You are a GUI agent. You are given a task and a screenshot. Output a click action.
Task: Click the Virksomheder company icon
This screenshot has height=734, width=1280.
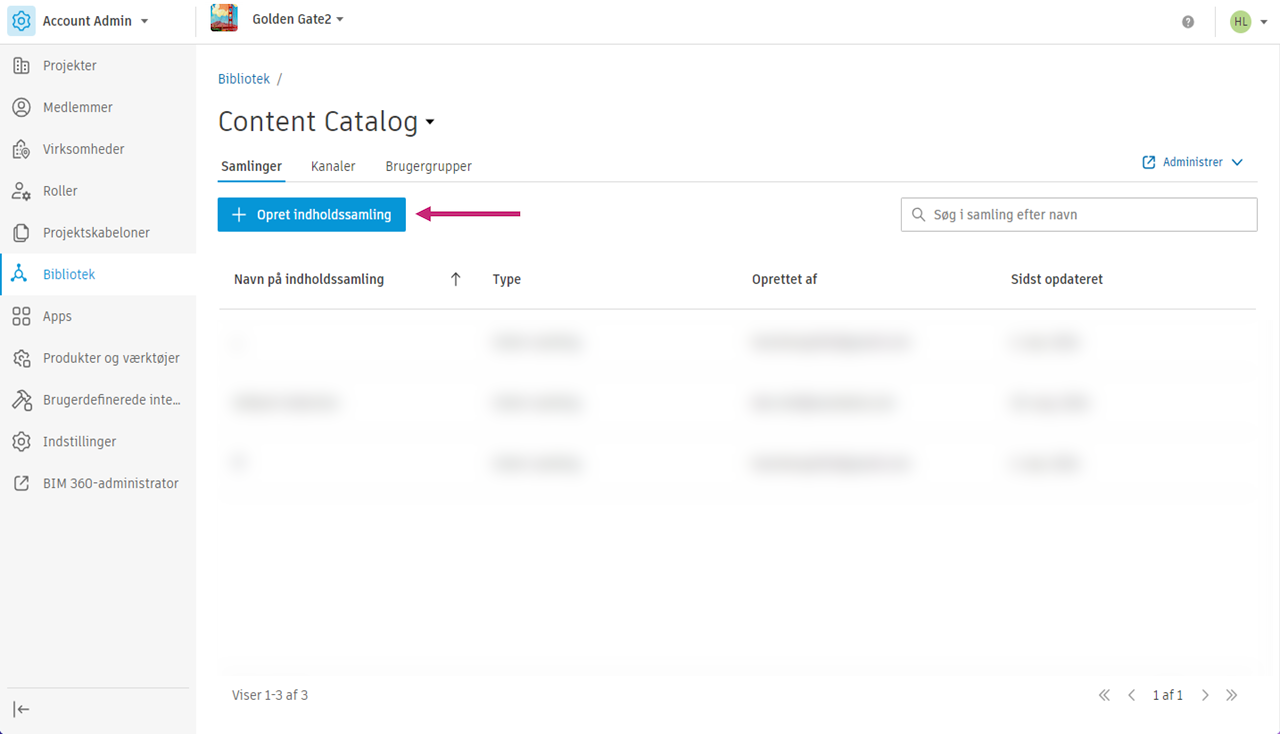21,150
